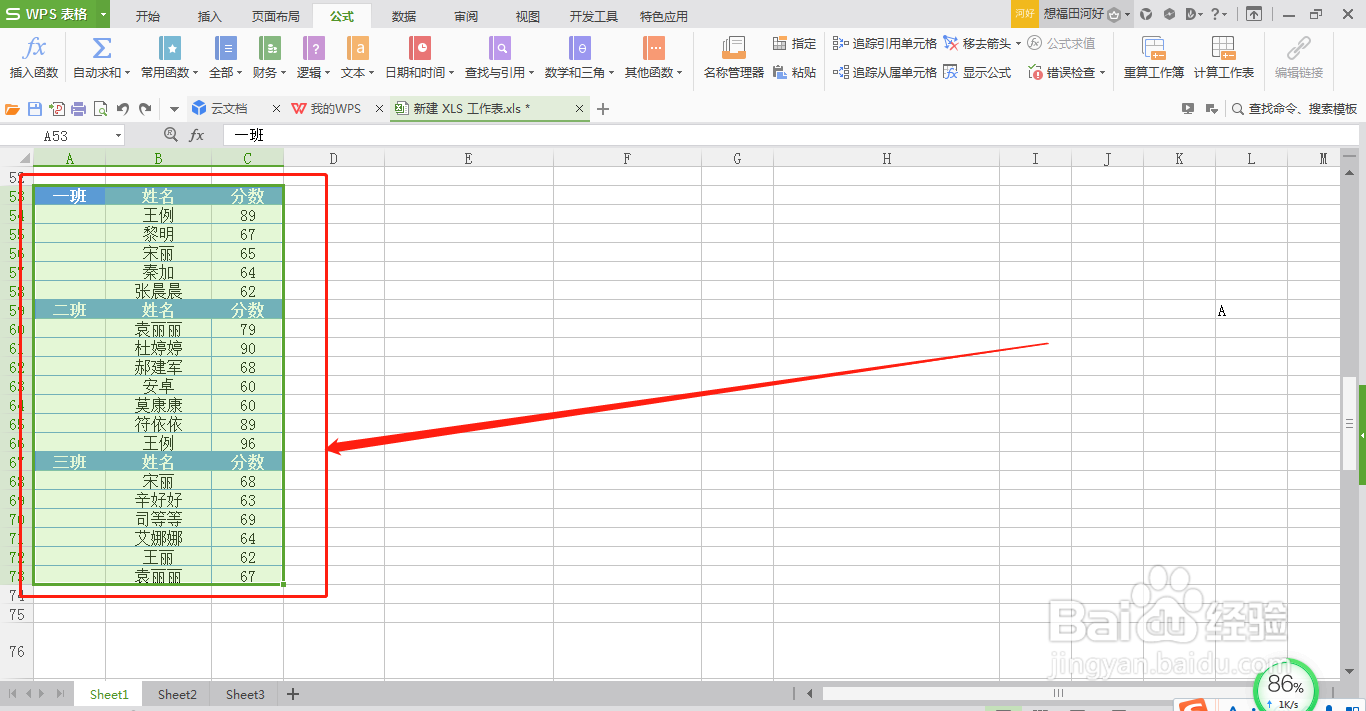1366x711 pixels.
Task: Select the cell containing 张晨晨
Action: (x=158, y=291)
